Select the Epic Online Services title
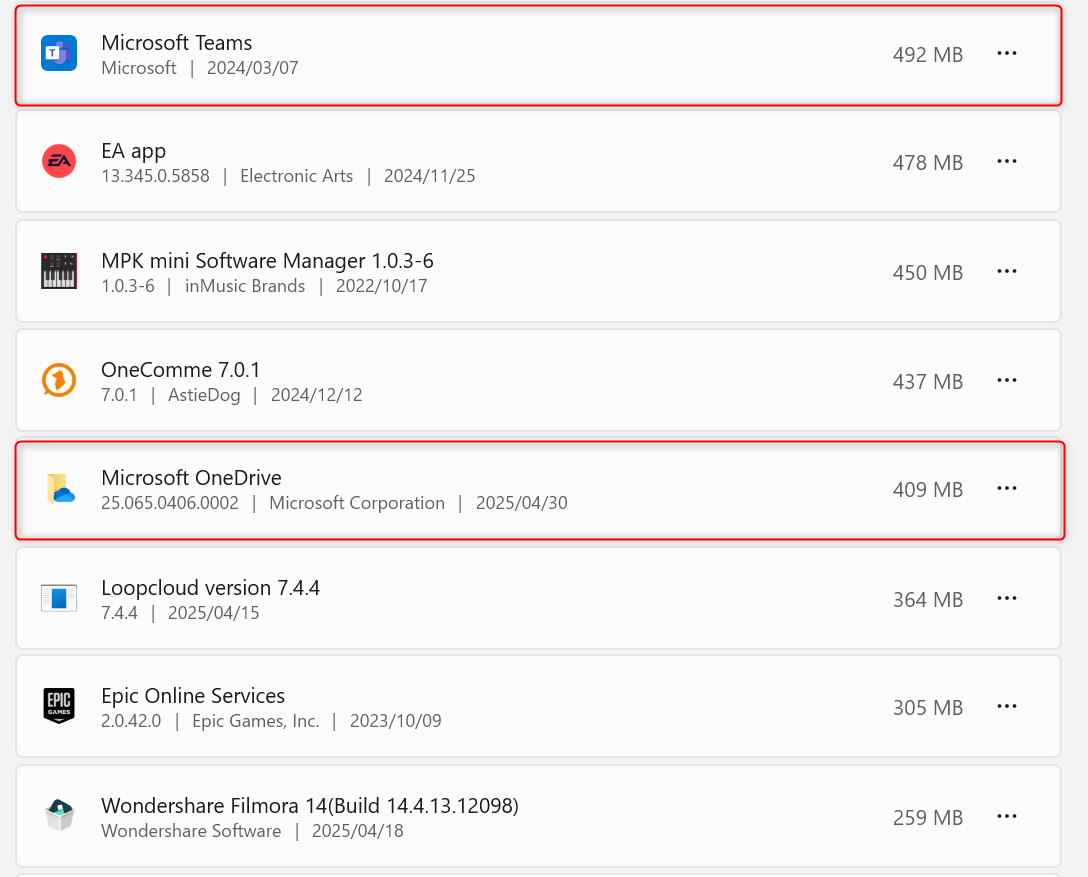 coord(193,696)
